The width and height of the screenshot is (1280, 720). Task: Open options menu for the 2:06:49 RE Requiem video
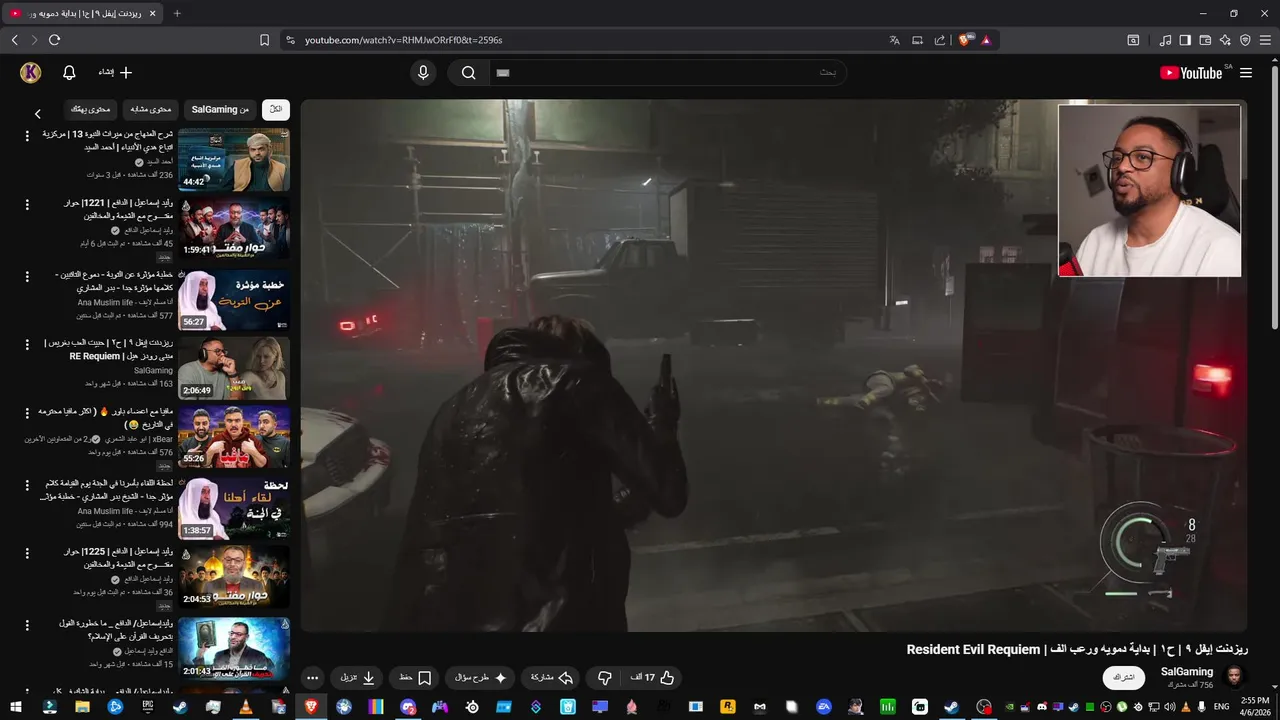point(28,343)
